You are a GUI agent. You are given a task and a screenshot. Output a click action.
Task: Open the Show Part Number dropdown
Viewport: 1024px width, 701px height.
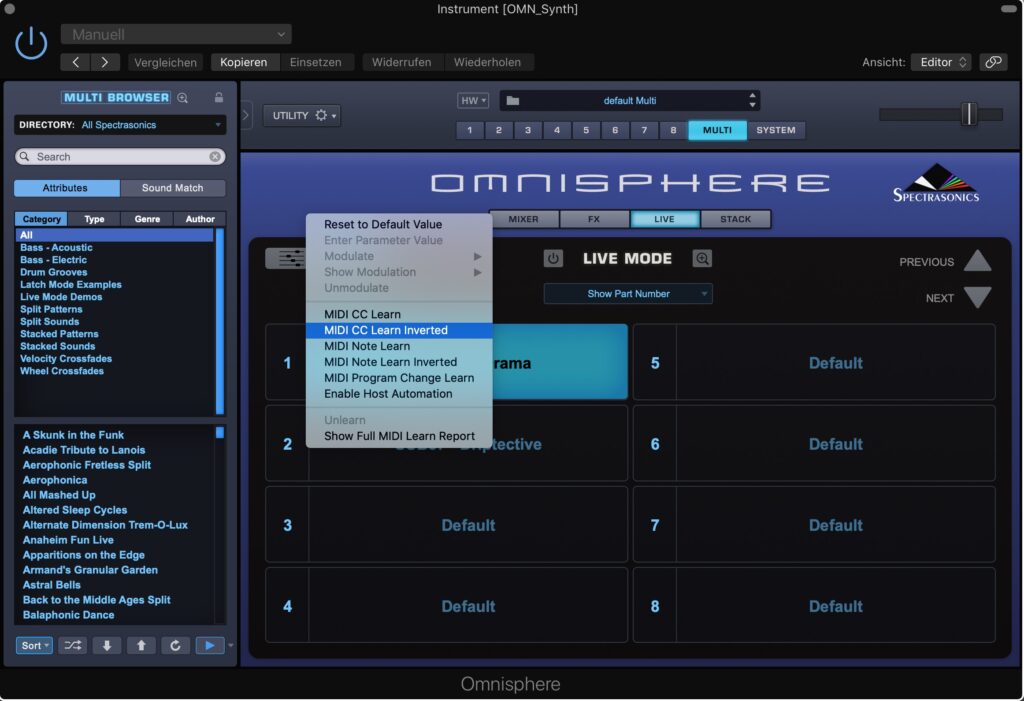[x=628, y=294]
